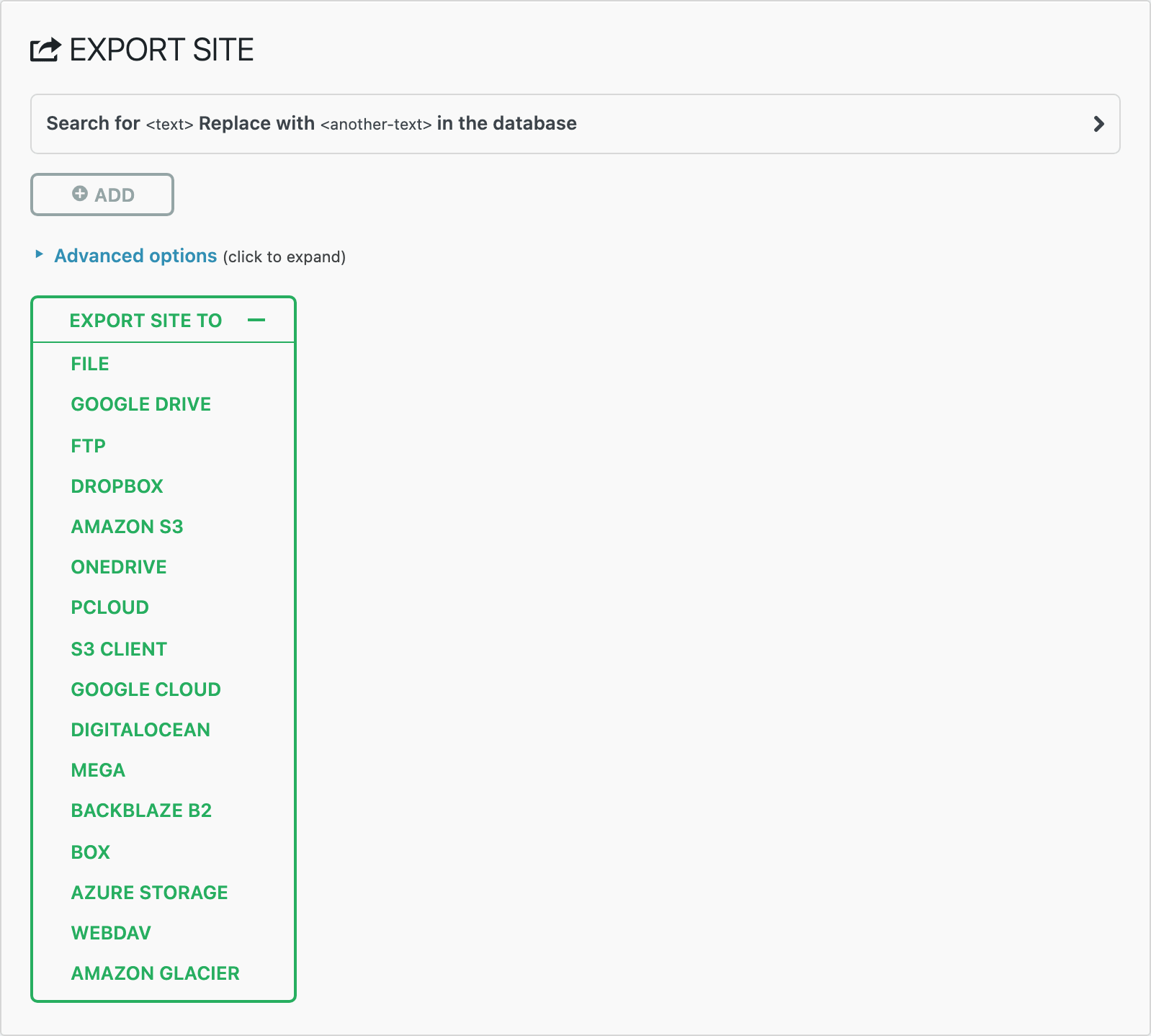Select S3 CLIENT export option

point(119,649)
